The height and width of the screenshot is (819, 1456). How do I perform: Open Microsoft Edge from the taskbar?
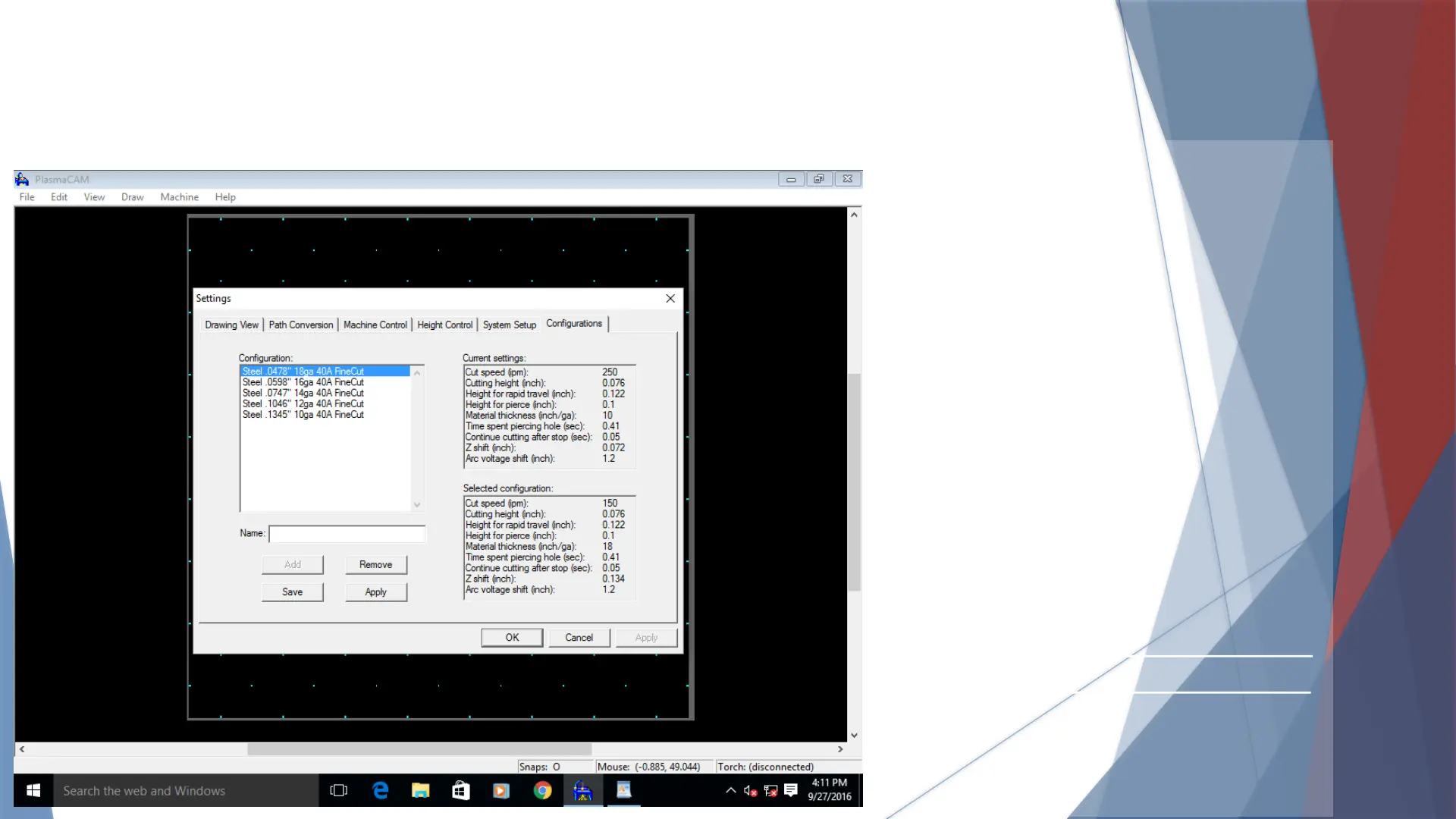click(381, 790)
